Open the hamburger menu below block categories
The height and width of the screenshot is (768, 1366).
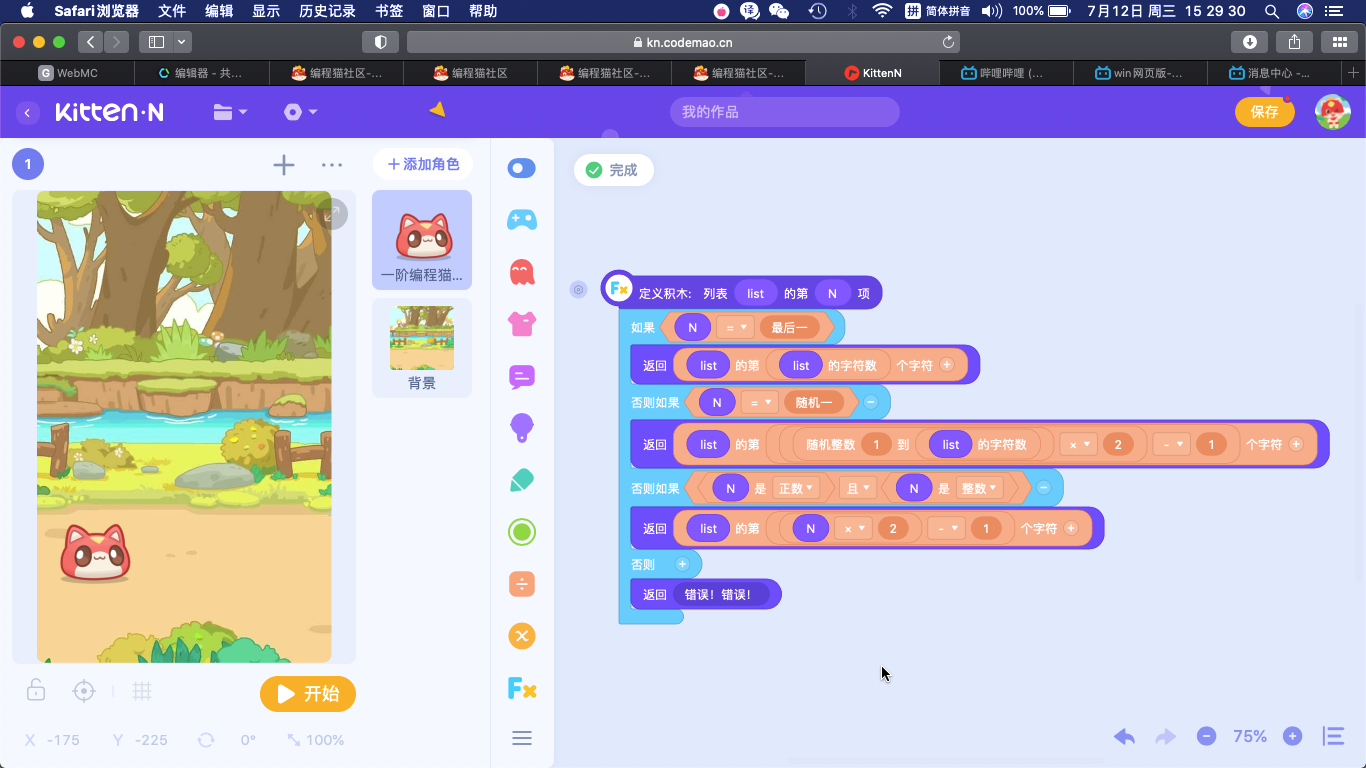522,738
